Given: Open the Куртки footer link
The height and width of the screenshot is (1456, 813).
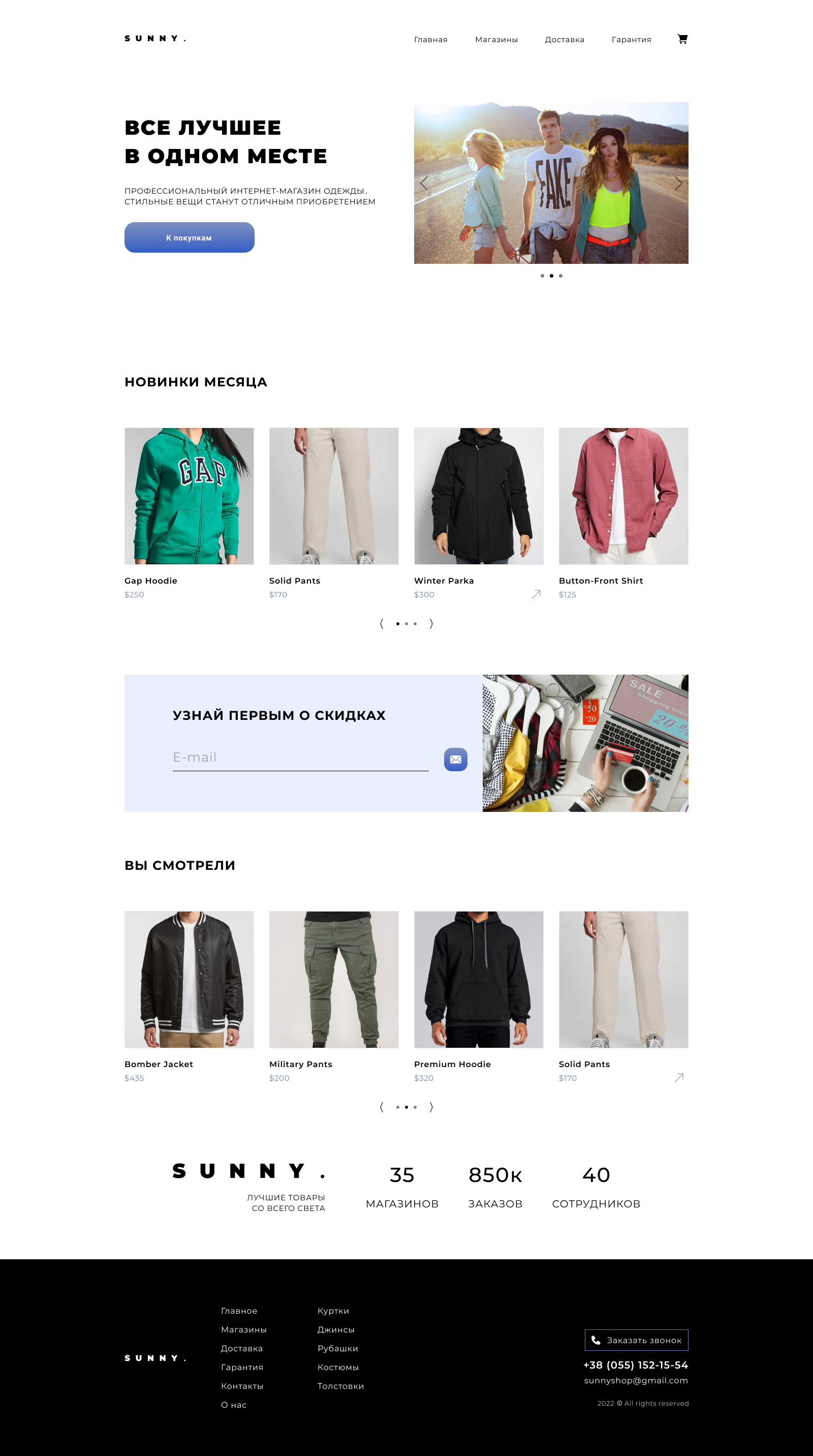Looking at the screenshot, I should click(x=333, y=1311).
